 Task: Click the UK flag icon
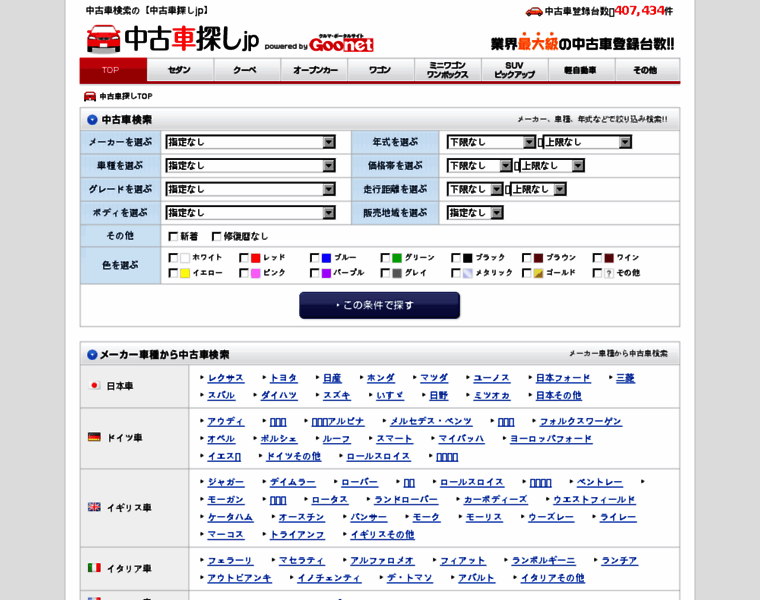click(x=94, y=507)
